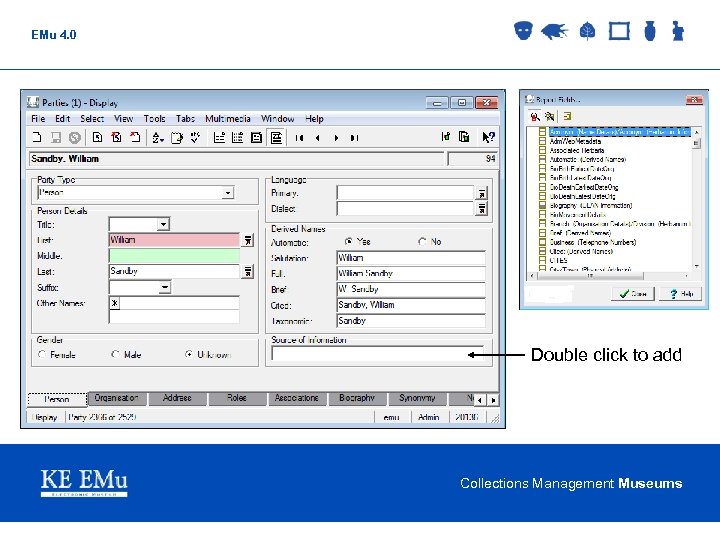The image size is (720, 540).
Task: Click the spell check toolbar icon
Action: (x=195, y=137)
